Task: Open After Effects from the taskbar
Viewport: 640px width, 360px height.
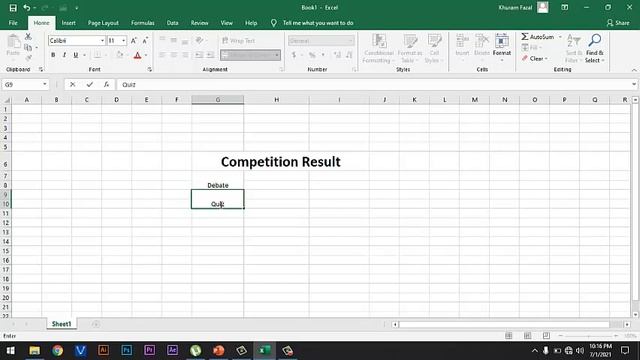Action: 172,350
